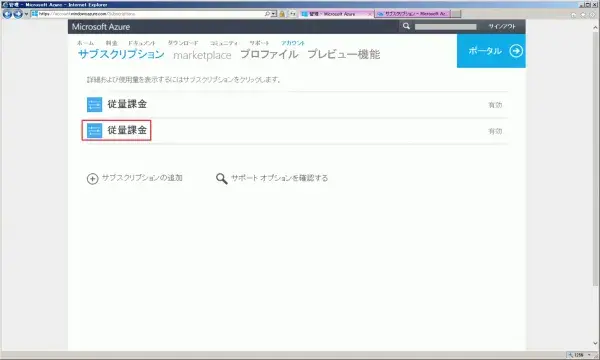Viewport: 600px width, 360px height.
Task: Click 有効 status of second subscription
Action: tap(495, 131)
